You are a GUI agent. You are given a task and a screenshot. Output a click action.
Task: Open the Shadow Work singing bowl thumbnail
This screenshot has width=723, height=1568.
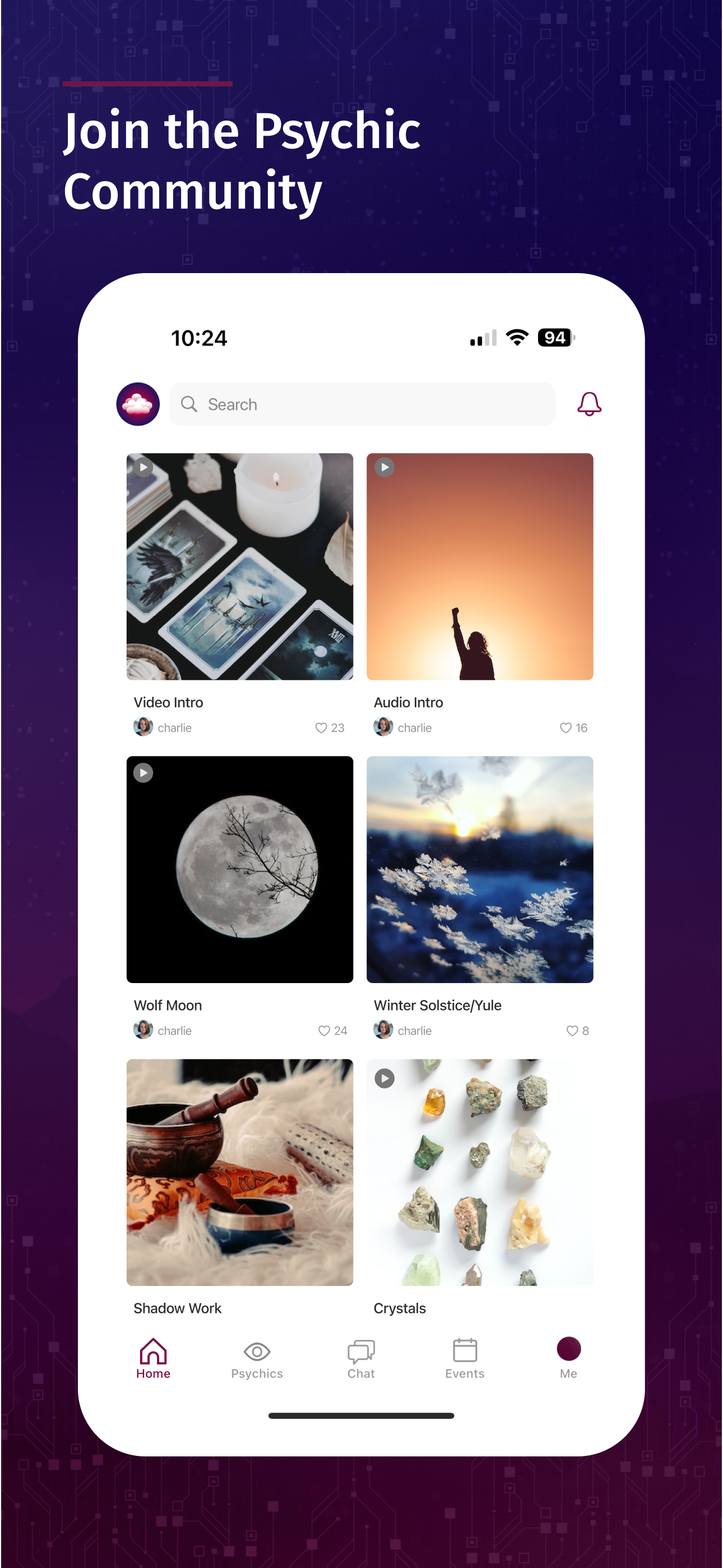(x=240, y=1172)
